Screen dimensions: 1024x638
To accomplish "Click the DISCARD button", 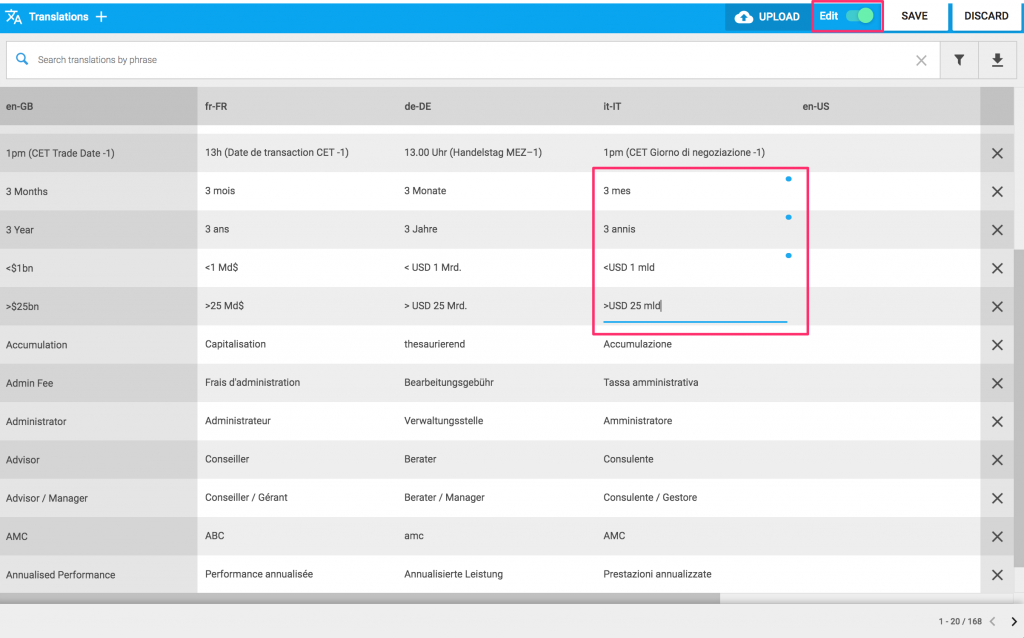I will 986,17.
